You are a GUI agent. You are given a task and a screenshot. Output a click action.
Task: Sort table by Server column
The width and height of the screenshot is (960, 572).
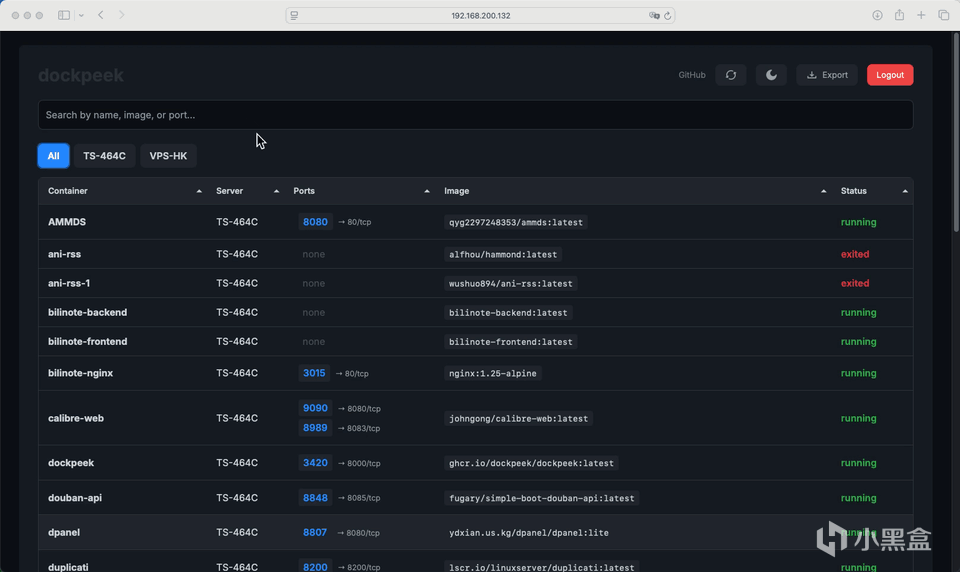[x=229, y=191]
